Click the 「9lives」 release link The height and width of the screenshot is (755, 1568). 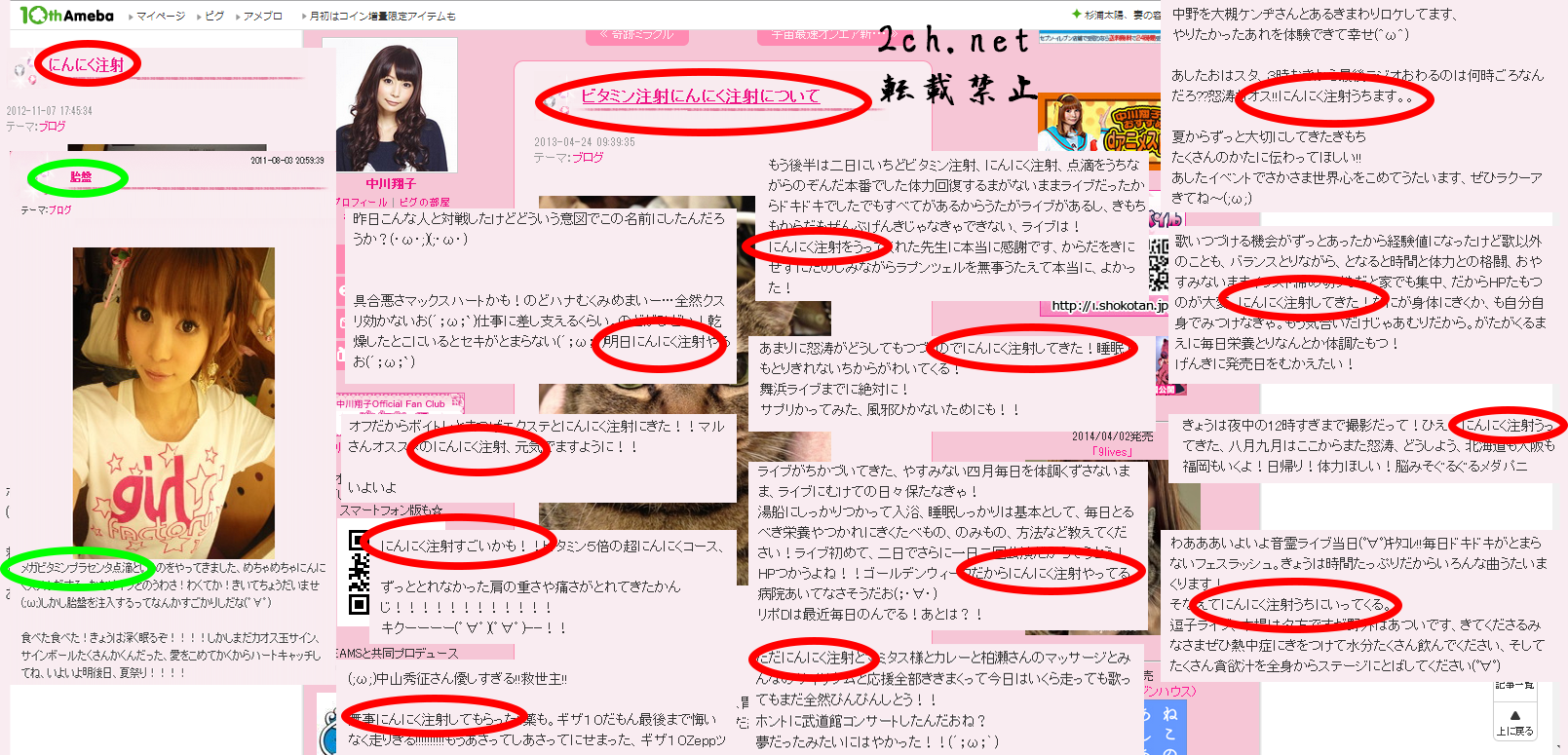(x=1113, y=451)
